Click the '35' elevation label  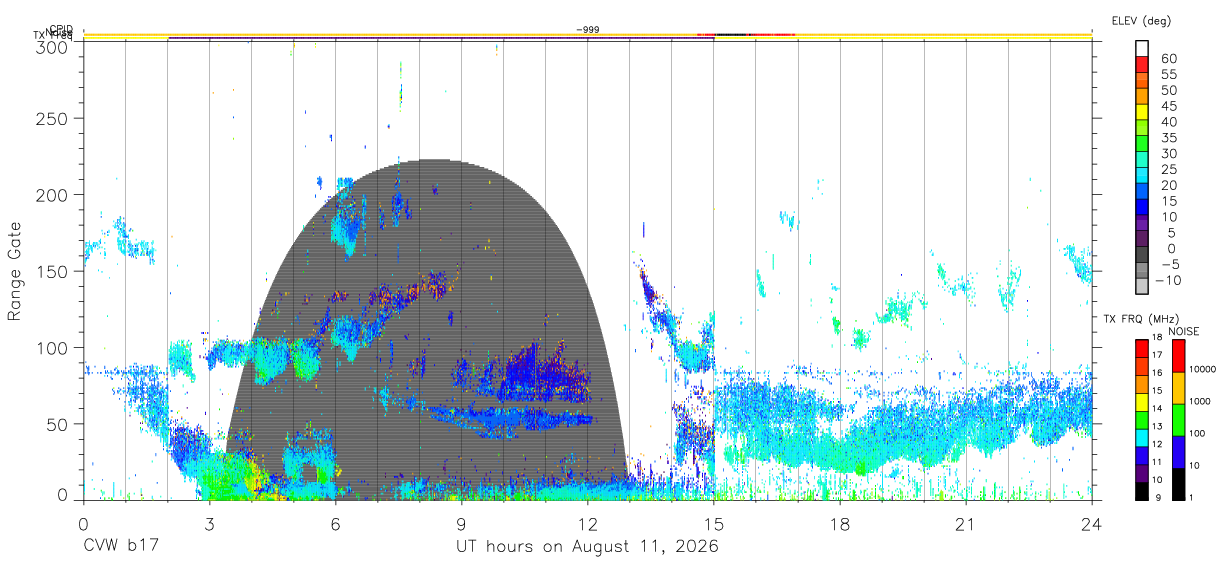[1168, 138]
